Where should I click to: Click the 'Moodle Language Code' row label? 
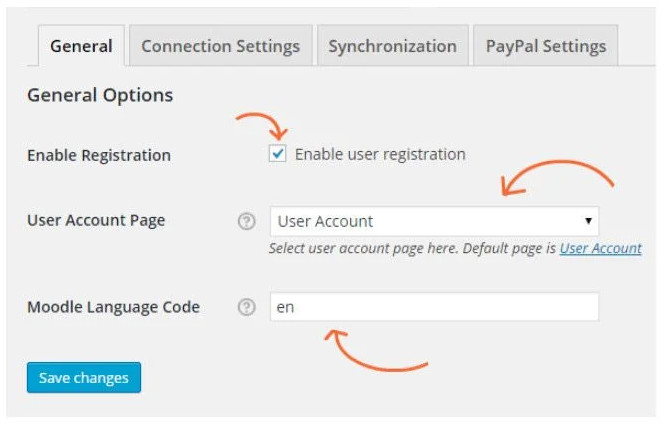(x=114, y=307)
